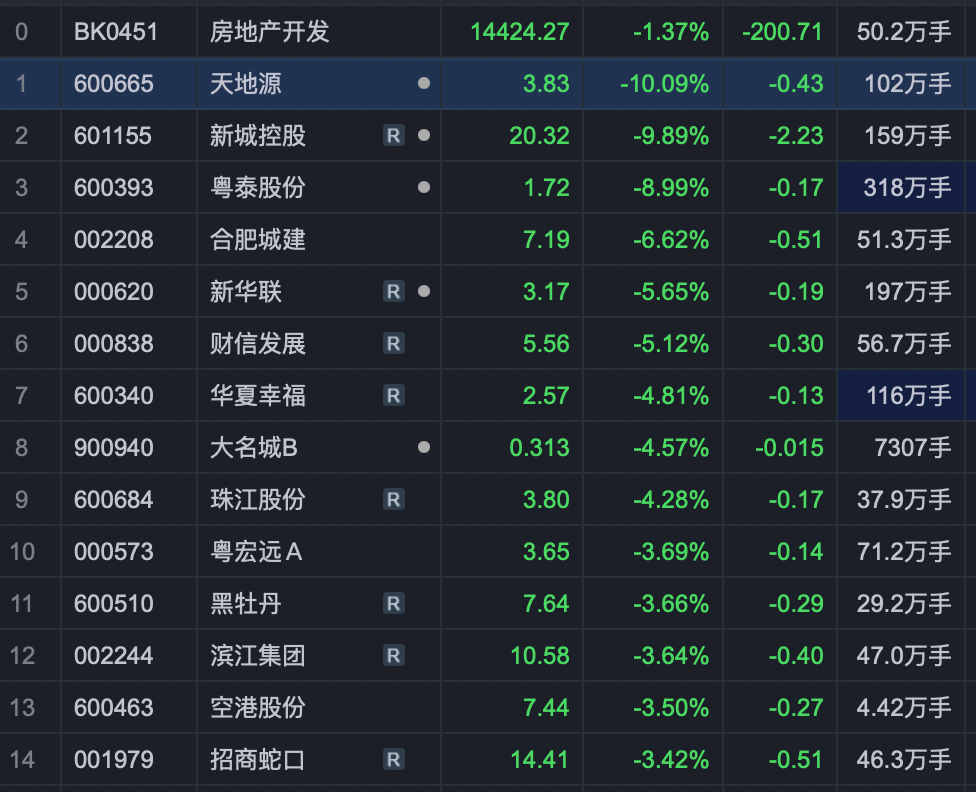Image resolution: width=976 pixels, height=792 pixels.
Task: Click volume 7307手
Action: coord(913,448)
